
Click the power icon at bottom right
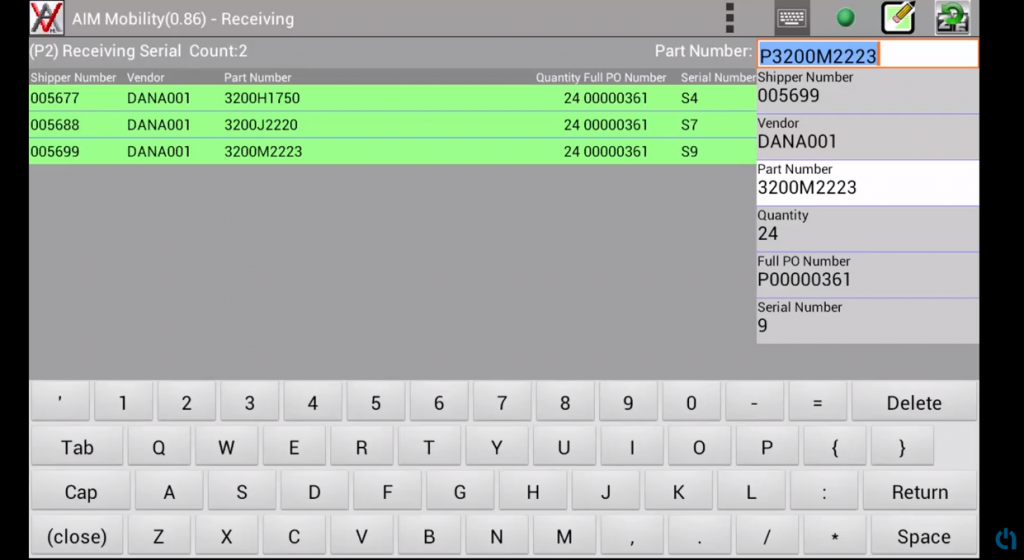[x=1006, y=539]
